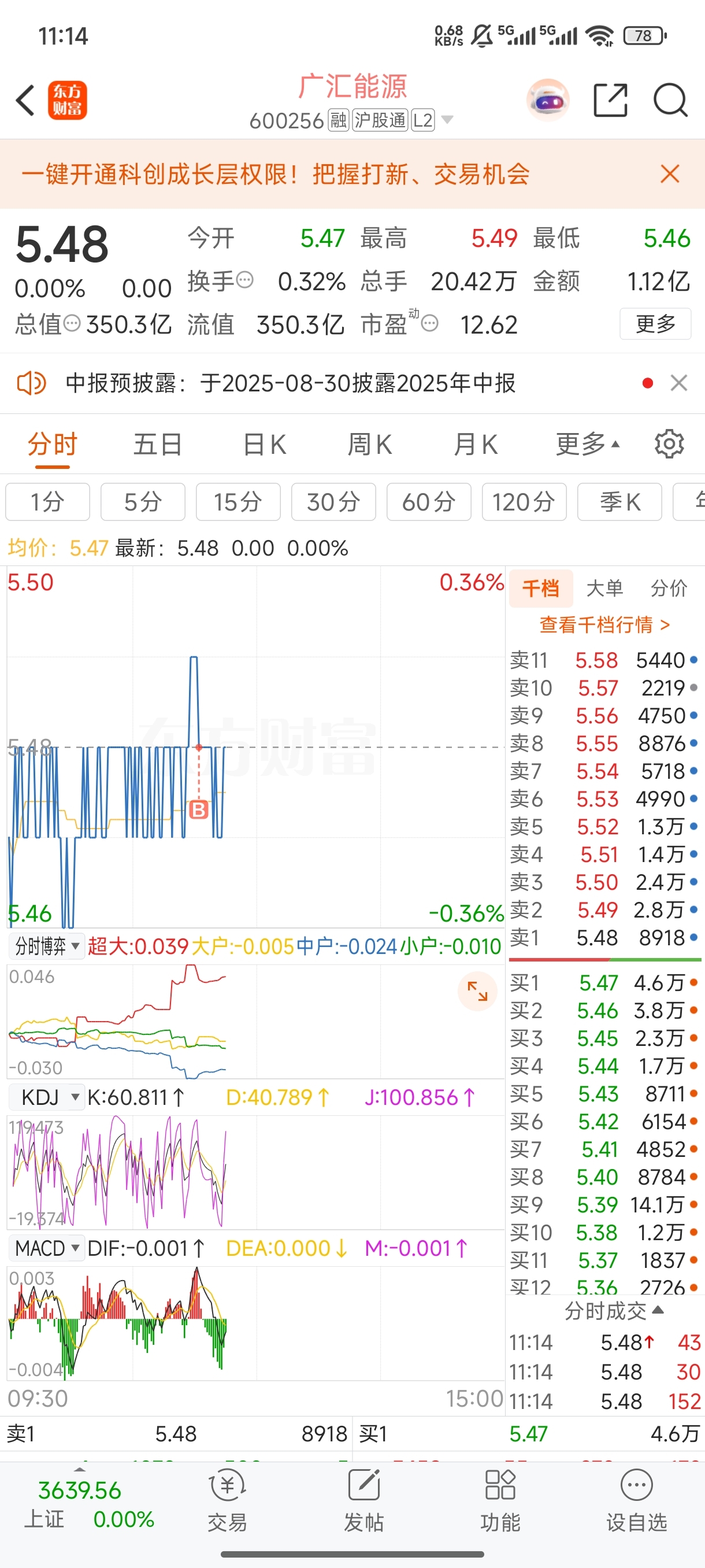Open the 分时博弈 indicator dropdown
Viewport: 705px width, 1568px height.
click(x=47, y=946)
